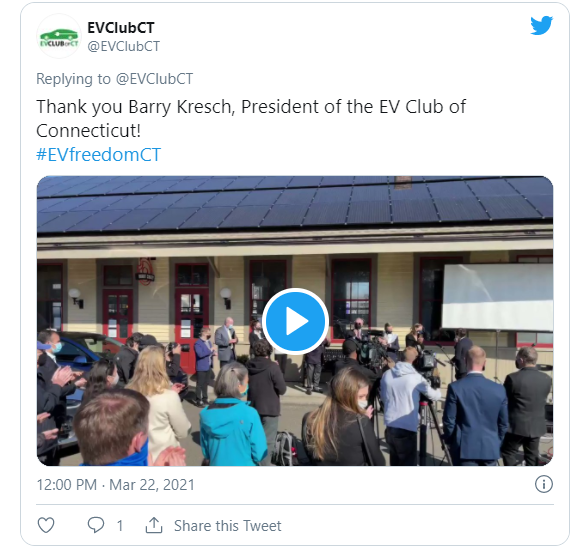Like the tweet with the heart icon

pyautogui.click(x=46, y=525)
